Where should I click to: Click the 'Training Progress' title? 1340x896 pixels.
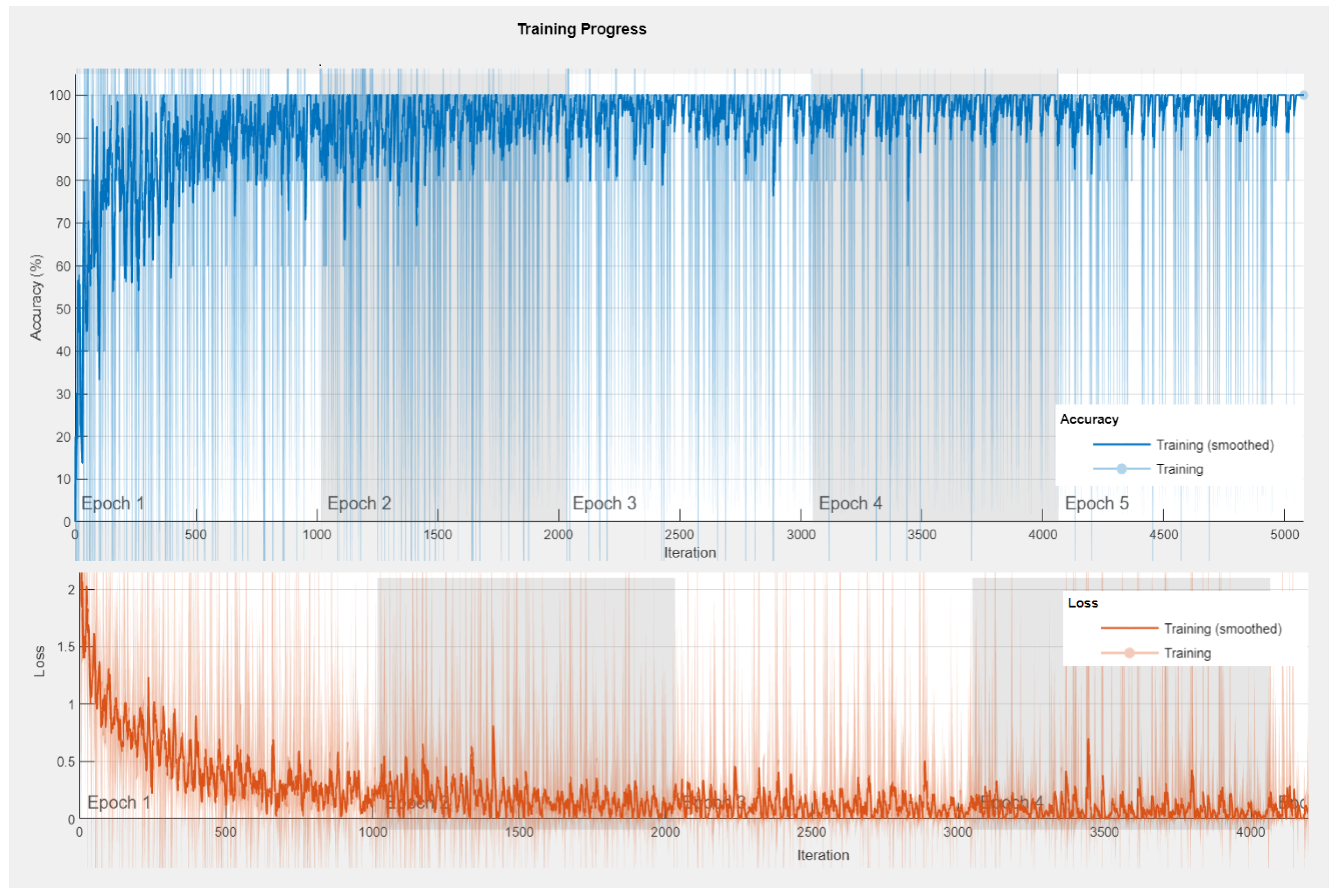tap(581, 29)
